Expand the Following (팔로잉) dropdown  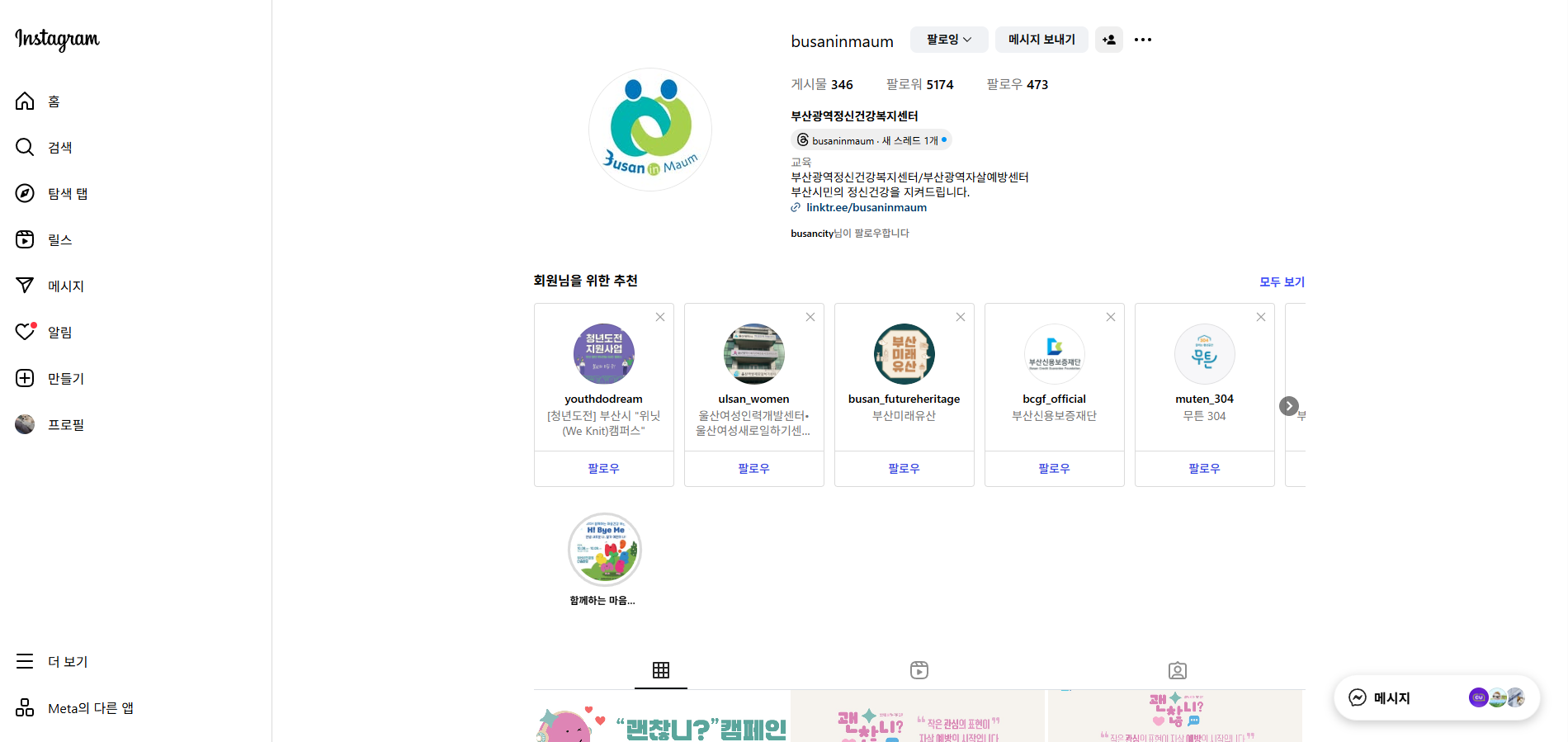point(948,40)
